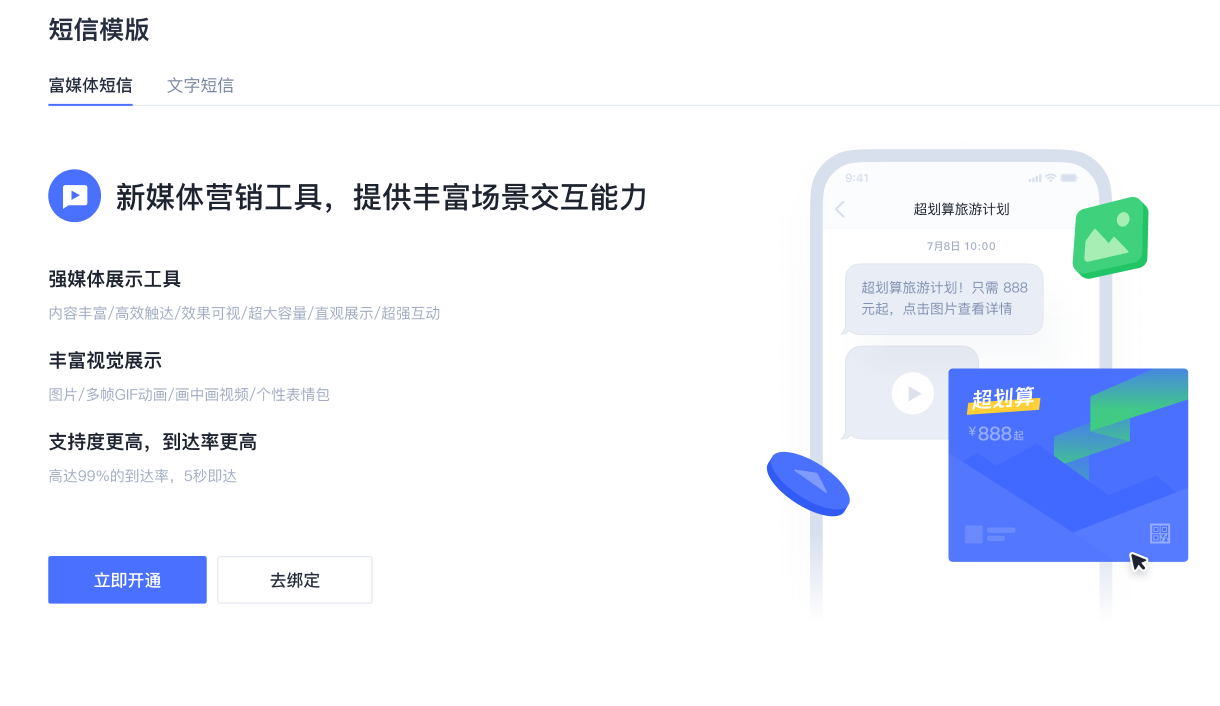Click the 超划算旅游计划 text message bubble
The image size is (1220, 706).
click(x=944, y=298)
